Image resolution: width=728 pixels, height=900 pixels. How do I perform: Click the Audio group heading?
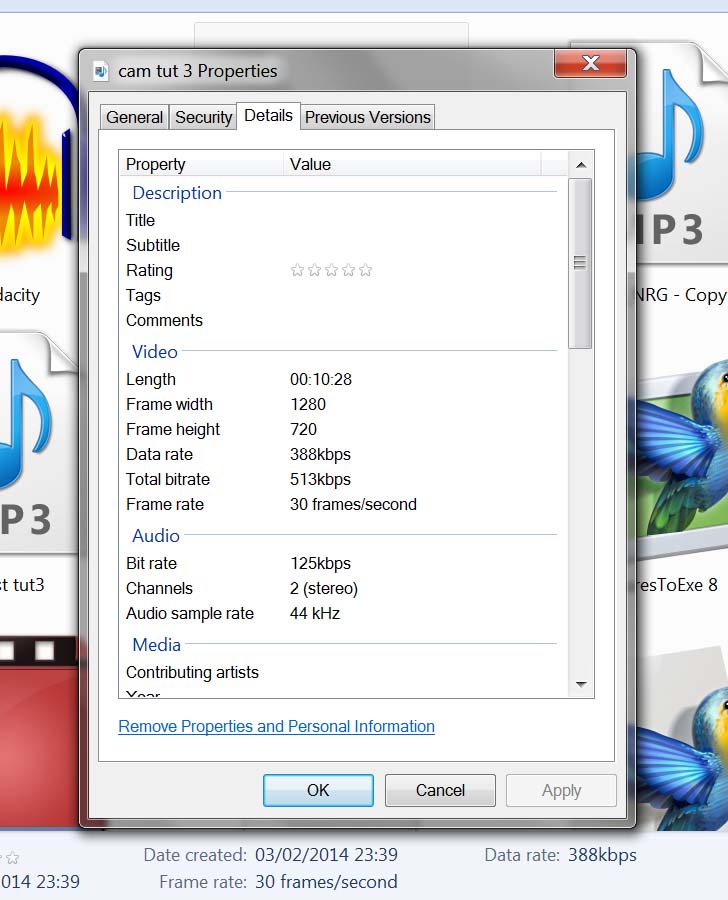[x=156, y=536]
